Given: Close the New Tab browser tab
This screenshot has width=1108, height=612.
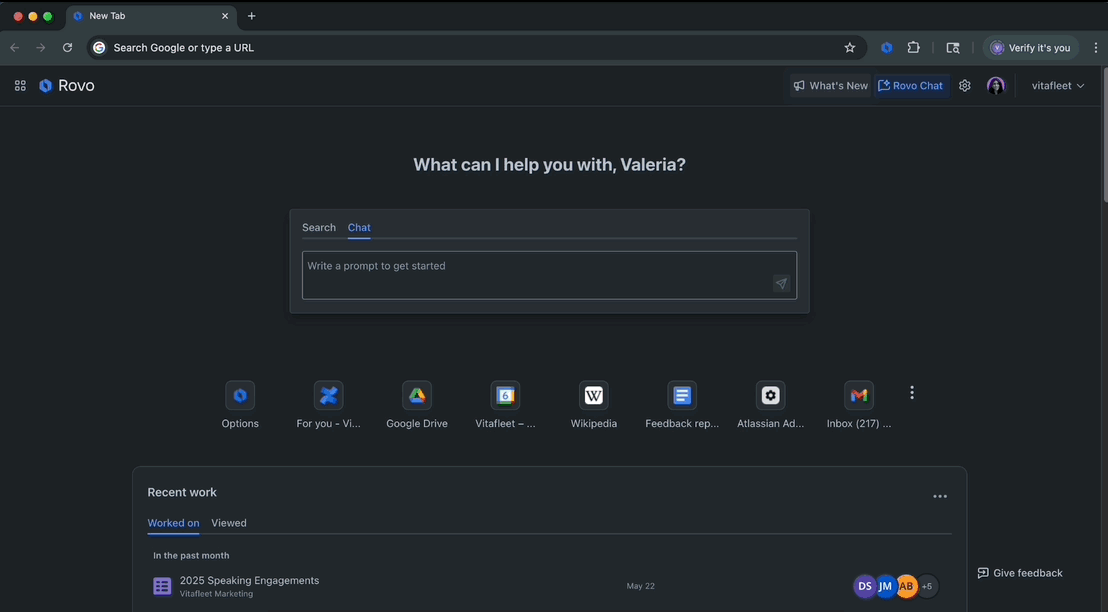Looking at the screenshot, I should pos(225,16).
